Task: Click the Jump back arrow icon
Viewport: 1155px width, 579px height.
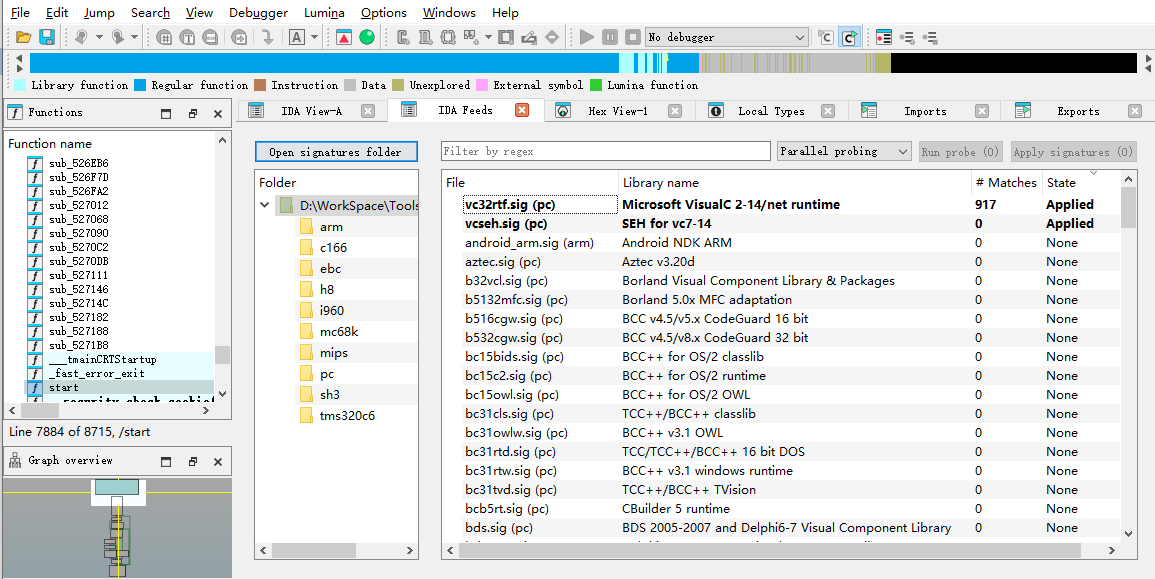Action: click(x=82, y=37)
